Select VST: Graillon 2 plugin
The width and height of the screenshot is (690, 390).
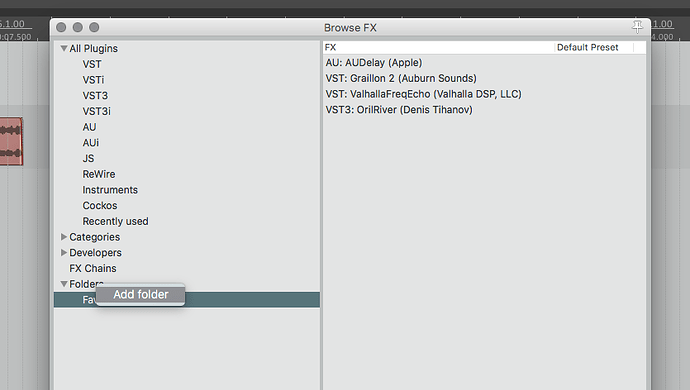click(401, 78)
